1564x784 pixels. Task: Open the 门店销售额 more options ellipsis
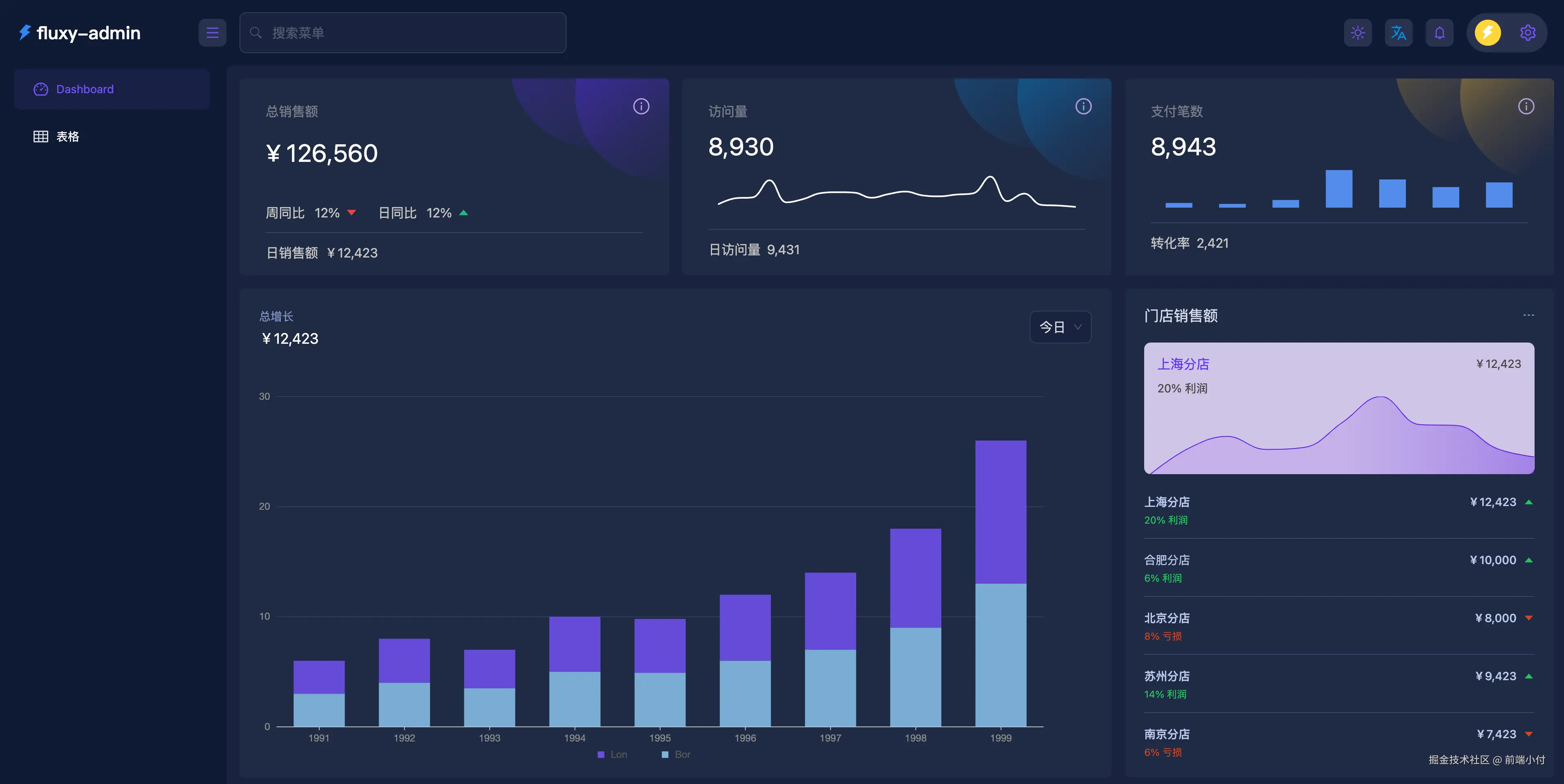[x=1528, y=315]
